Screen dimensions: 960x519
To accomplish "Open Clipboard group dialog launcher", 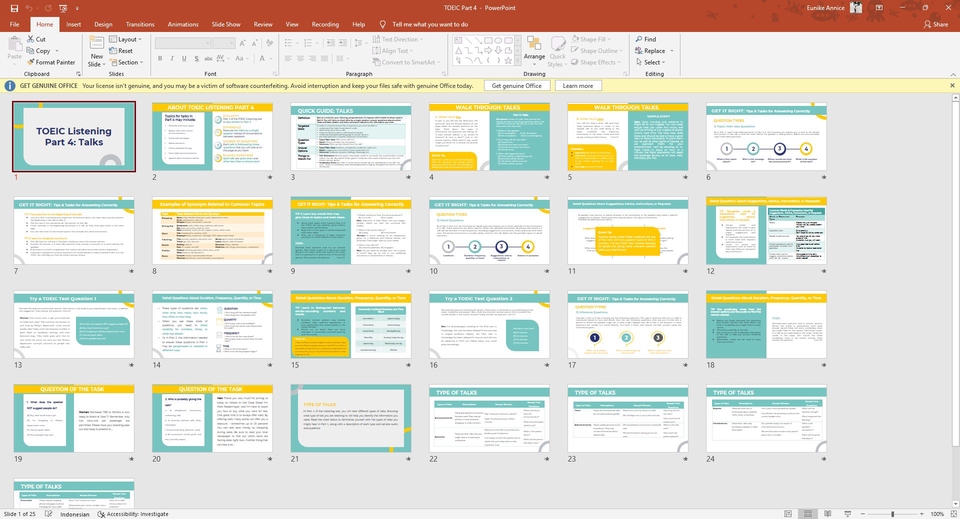I will click(x=78, y=74).
